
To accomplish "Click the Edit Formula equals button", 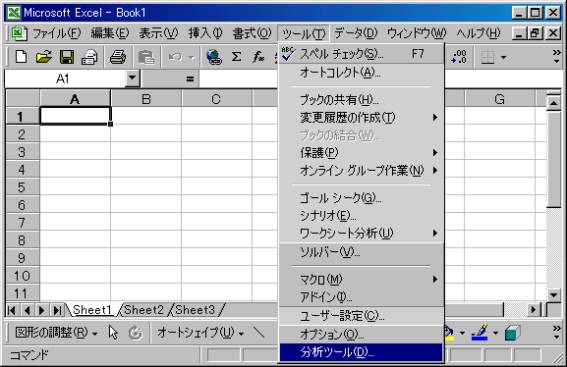I will pos(190,79).
